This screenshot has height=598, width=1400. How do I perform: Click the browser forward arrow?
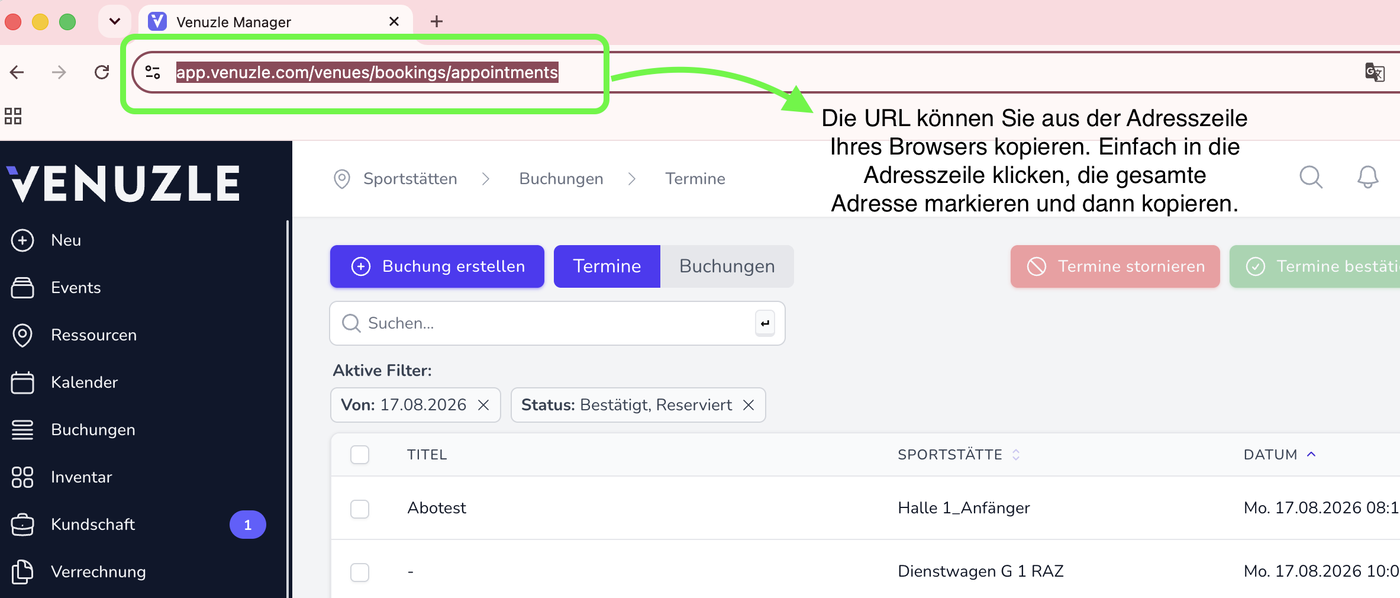pos(59,72)
